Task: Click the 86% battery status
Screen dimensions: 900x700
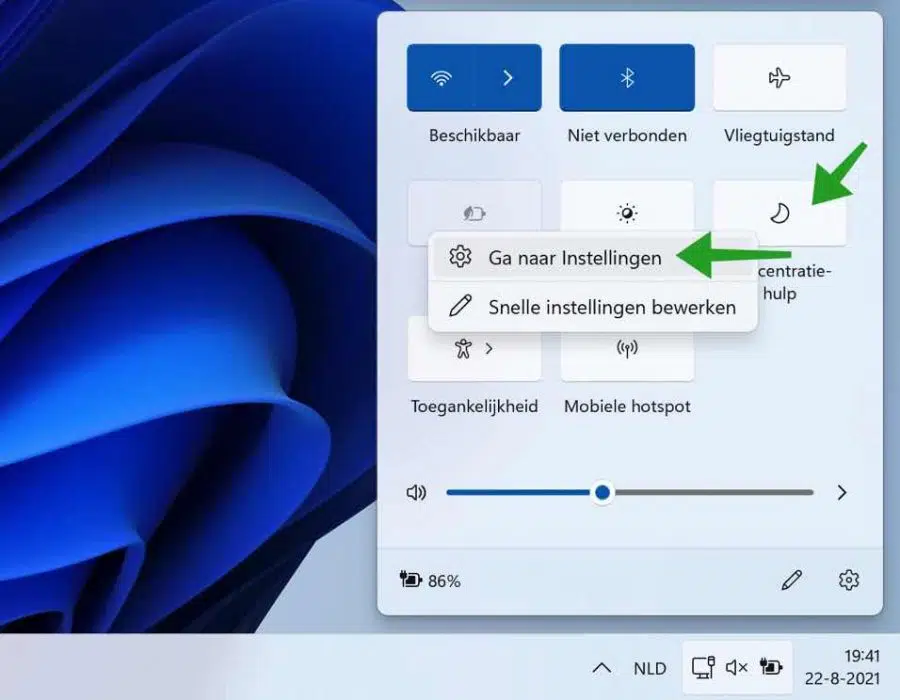Action: (430, 580)
